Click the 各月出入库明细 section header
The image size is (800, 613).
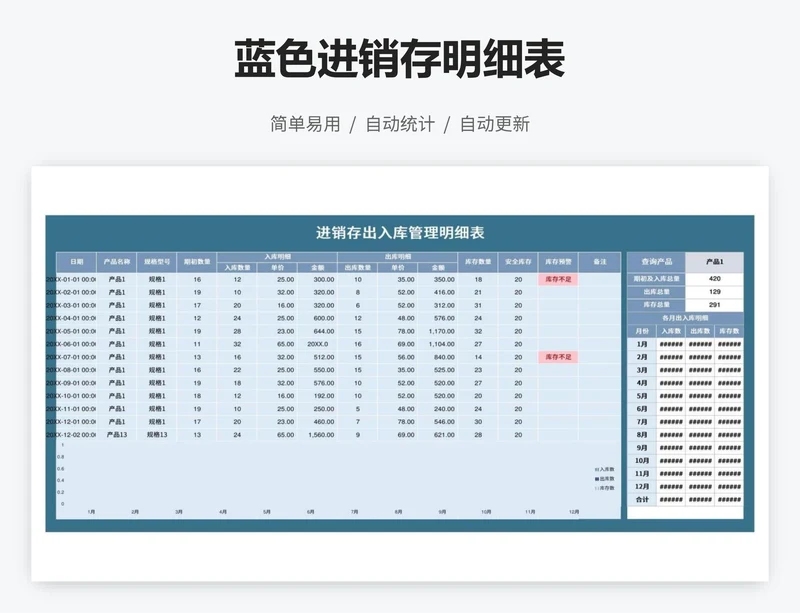pos(685,318)
